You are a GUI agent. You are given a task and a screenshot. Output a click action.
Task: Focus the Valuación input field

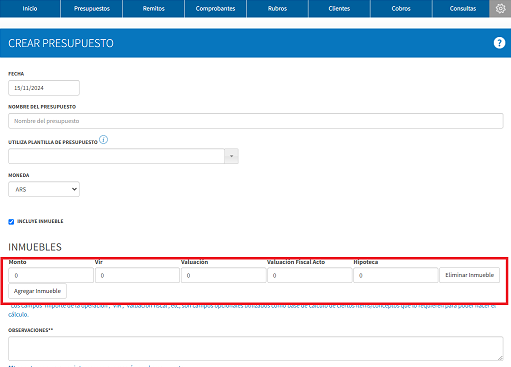pyautogui.click(x=224, y=275)
